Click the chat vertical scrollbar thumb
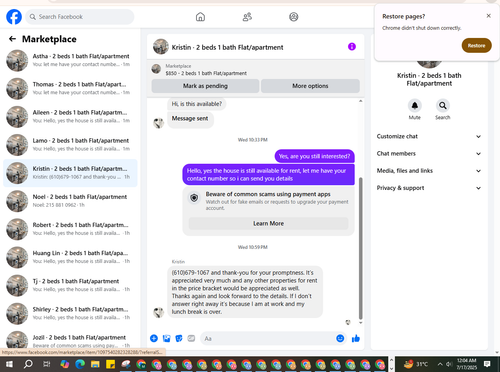 click(x=360, y=248)
